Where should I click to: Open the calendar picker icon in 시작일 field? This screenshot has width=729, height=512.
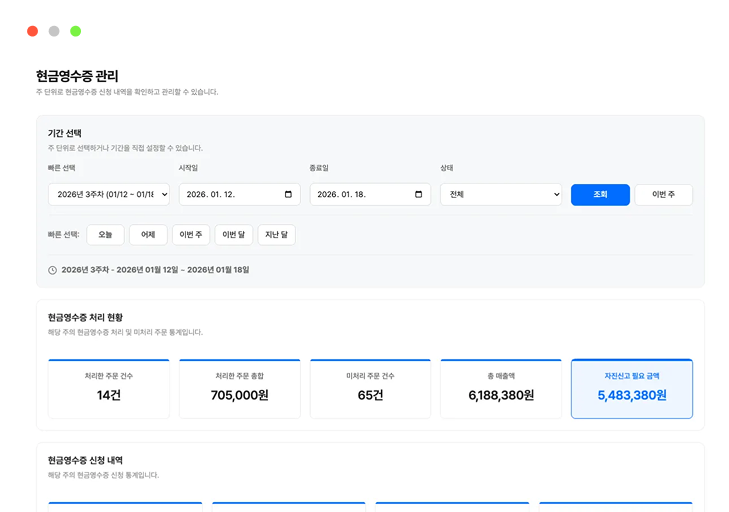click(289, 195)
